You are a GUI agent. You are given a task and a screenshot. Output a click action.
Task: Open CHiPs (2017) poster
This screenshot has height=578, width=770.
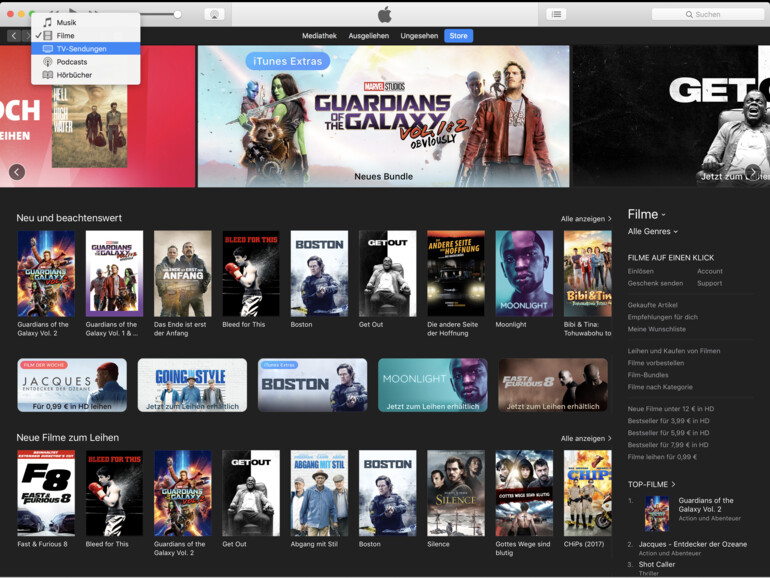point(588,493)
